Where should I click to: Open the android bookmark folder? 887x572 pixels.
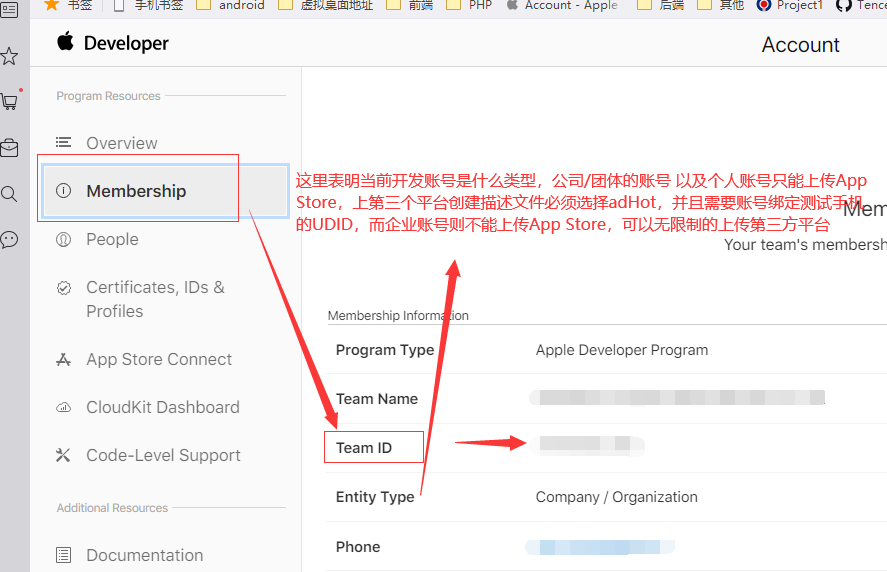[230, 5]
